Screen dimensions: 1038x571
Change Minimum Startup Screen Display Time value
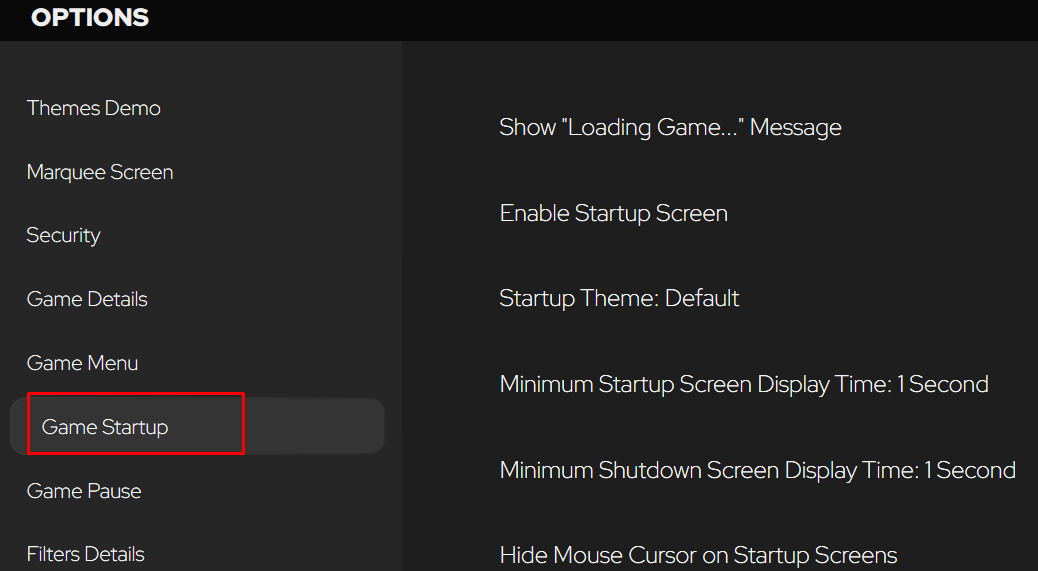click(x=744, y=384)
